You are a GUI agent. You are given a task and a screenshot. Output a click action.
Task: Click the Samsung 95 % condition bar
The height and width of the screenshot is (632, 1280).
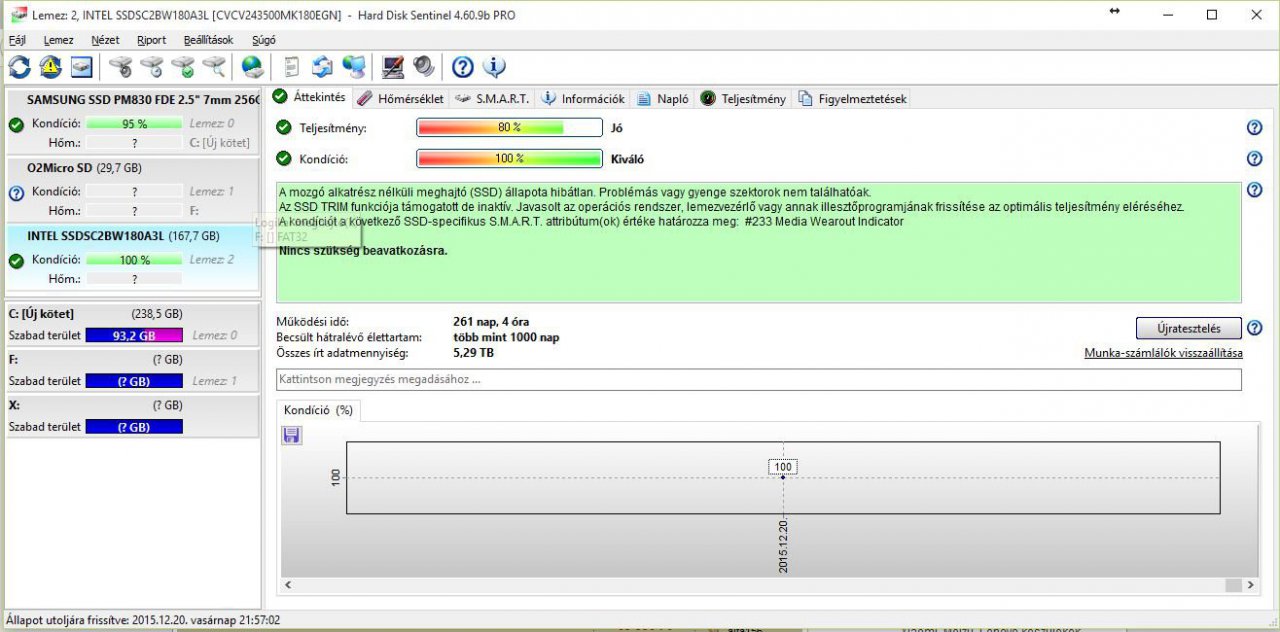pyautogui.click(x=134, y=124)
